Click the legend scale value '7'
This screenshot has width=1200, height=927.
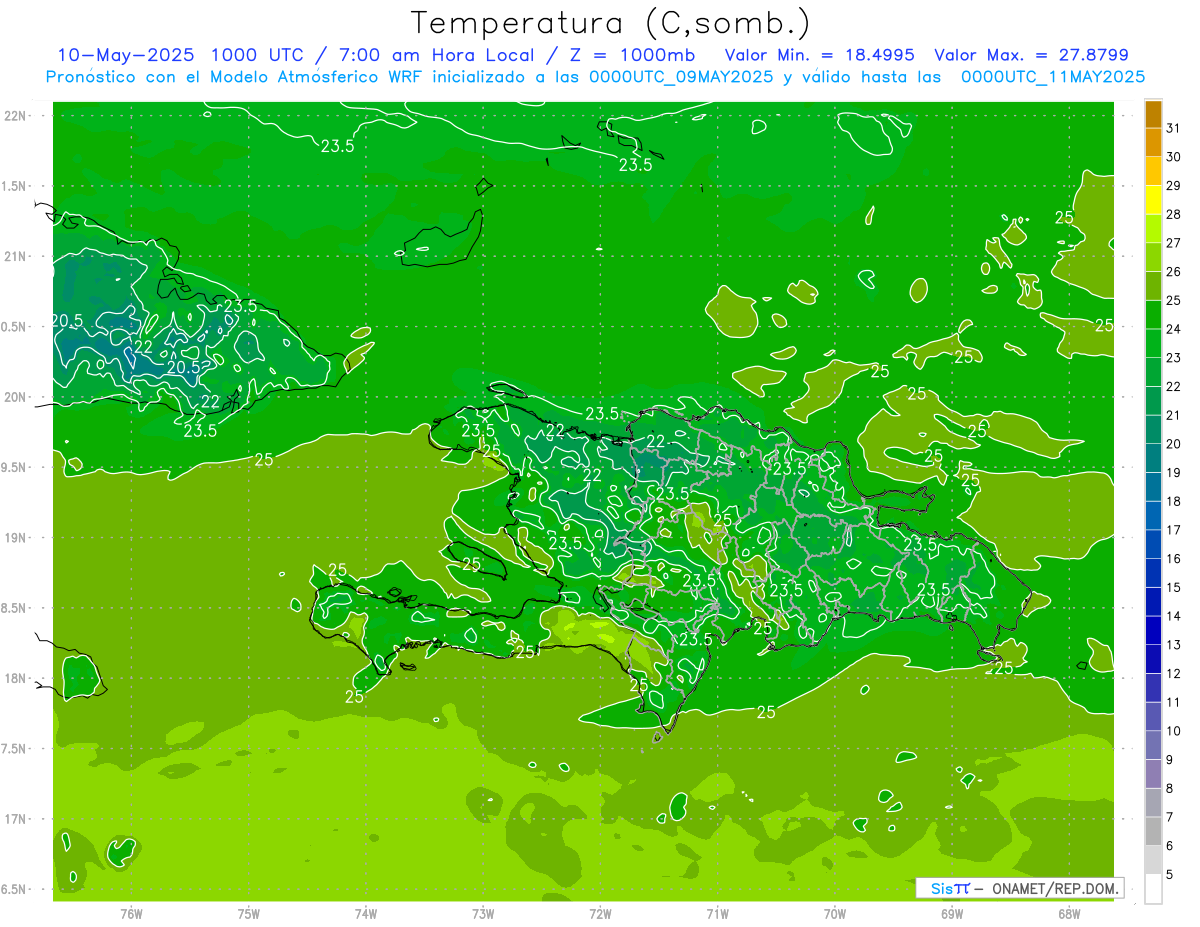1170,818
